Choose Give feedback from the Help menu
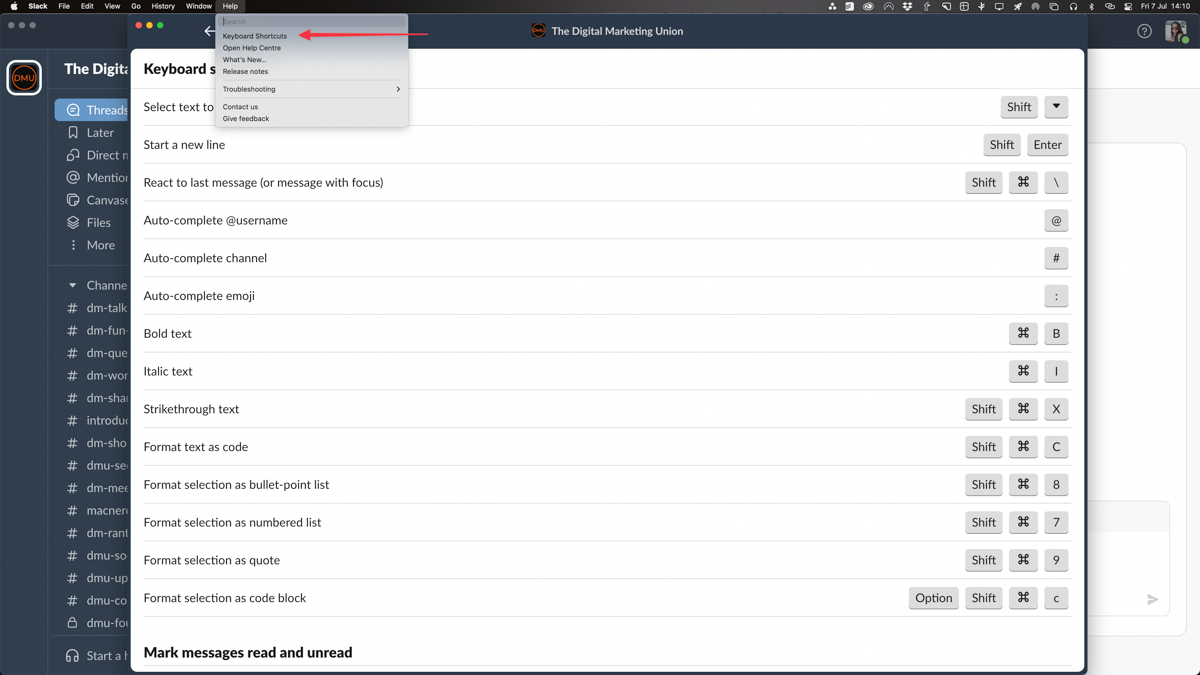This screenshot has width=1200, height=675. pos(246,118)
